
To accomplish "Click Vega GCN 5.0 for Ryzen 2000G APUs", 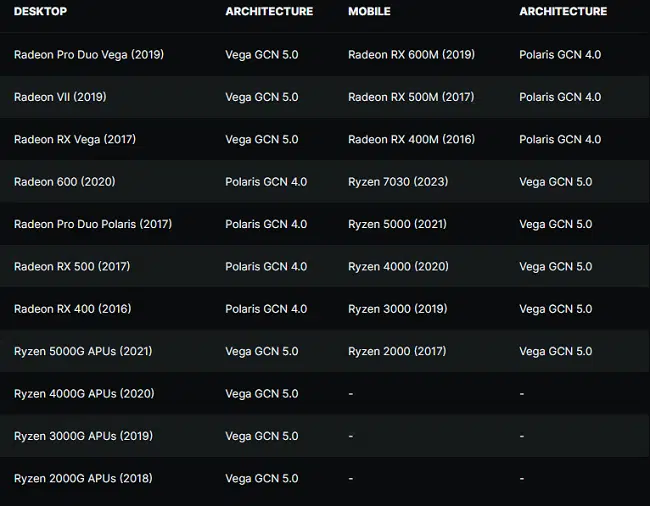I will (x=262, y=478).
